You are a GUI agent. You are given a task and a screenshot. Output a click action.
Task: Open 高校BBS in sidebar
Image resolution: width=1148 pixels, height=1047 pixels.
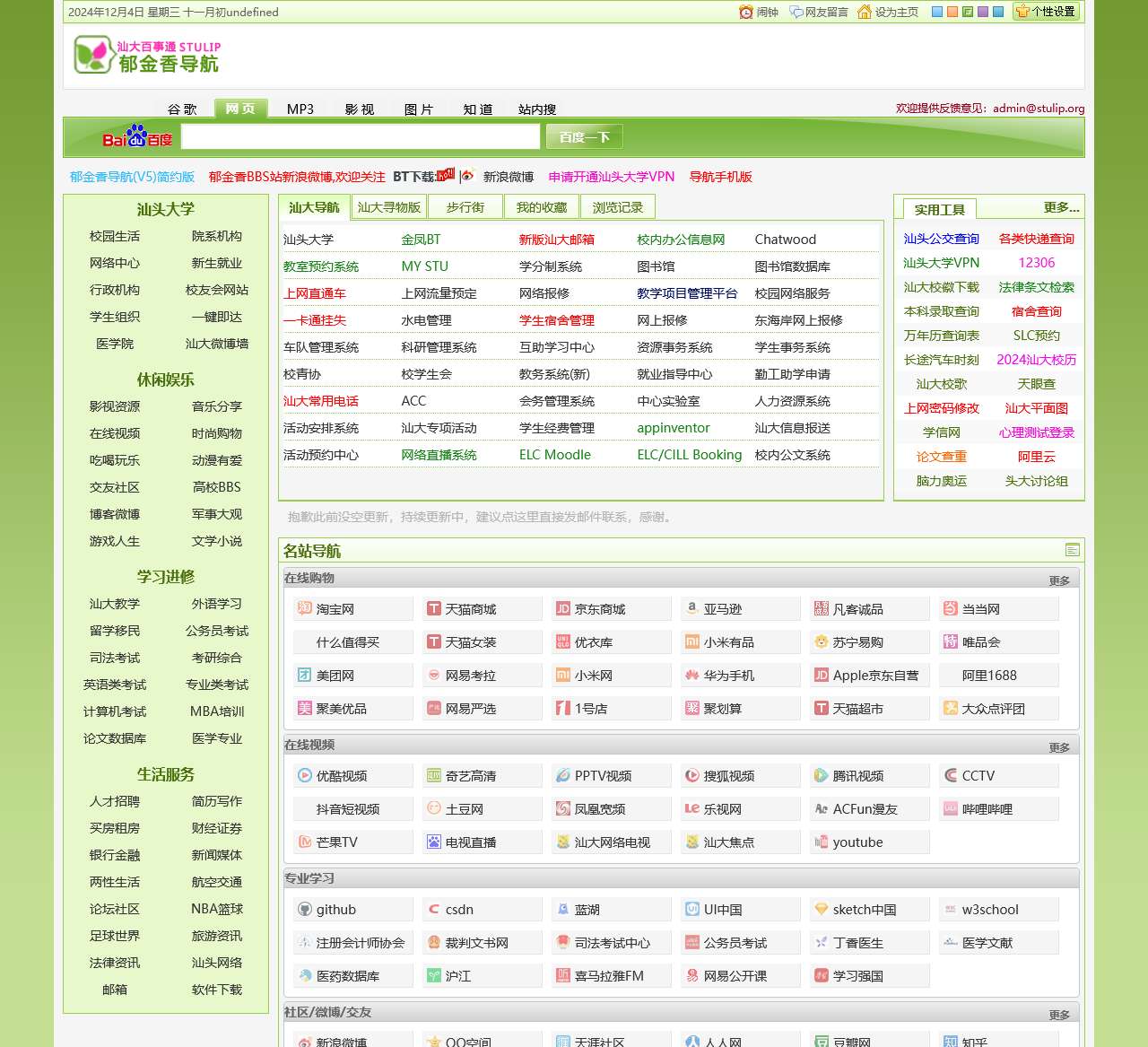point(217,487)
